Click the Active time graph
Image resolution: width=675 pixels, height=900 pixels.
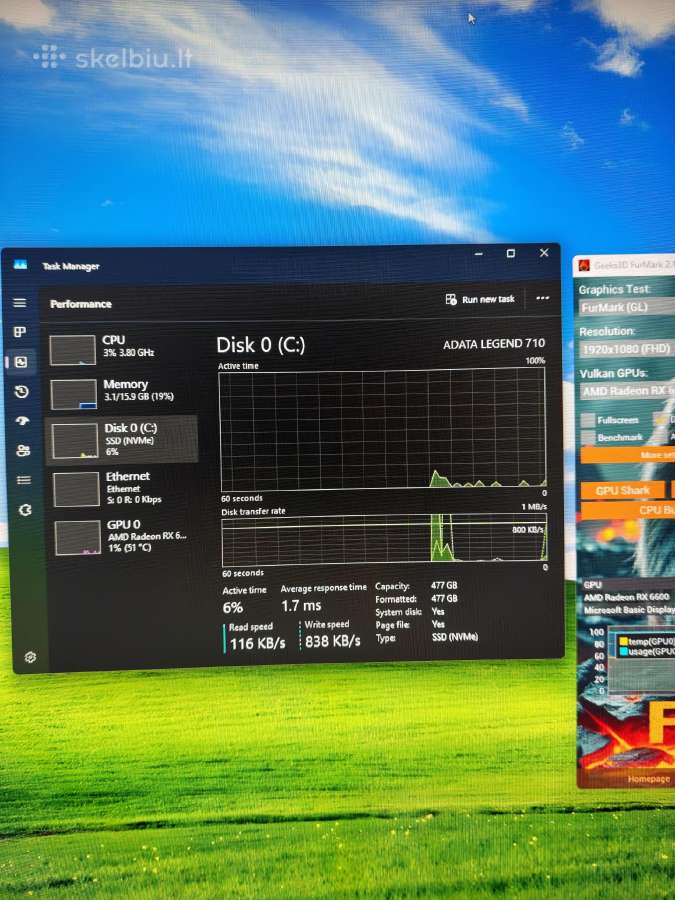(383, 429)
